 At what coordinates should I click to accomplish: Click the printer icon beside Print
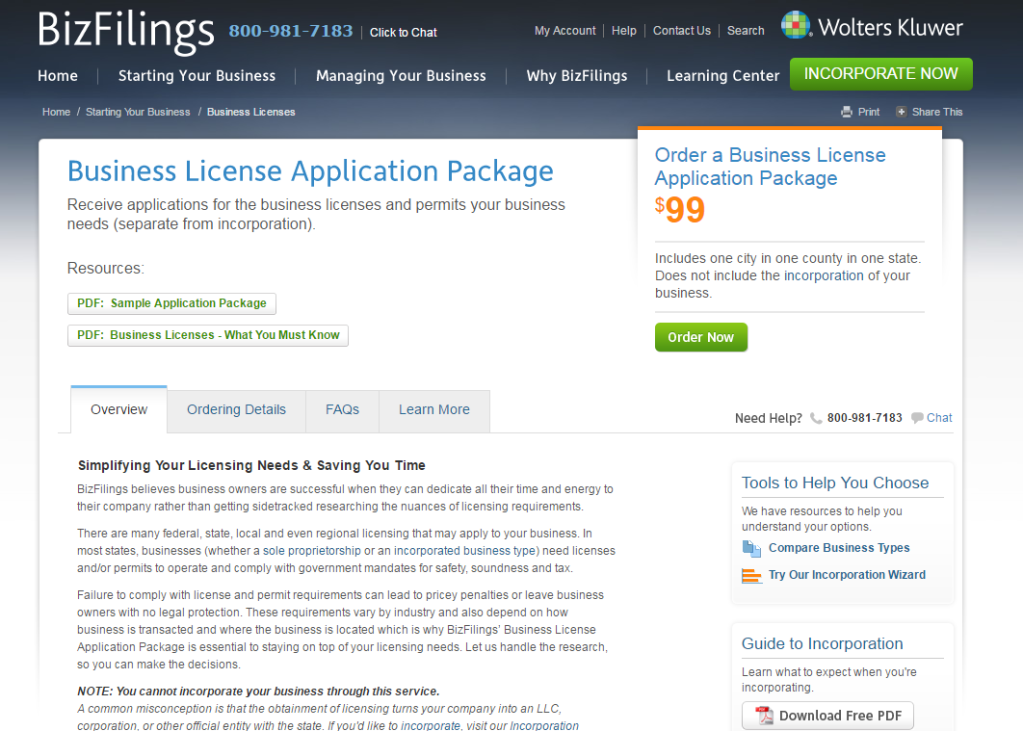coord(847,112)
